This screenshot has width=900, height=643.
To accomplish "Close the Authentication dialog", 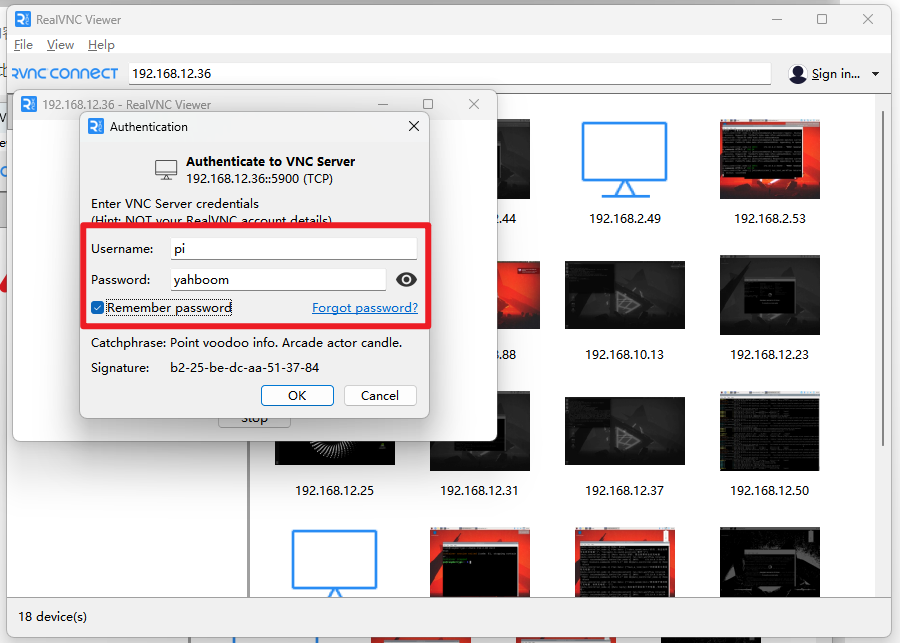I will [414, 127].
